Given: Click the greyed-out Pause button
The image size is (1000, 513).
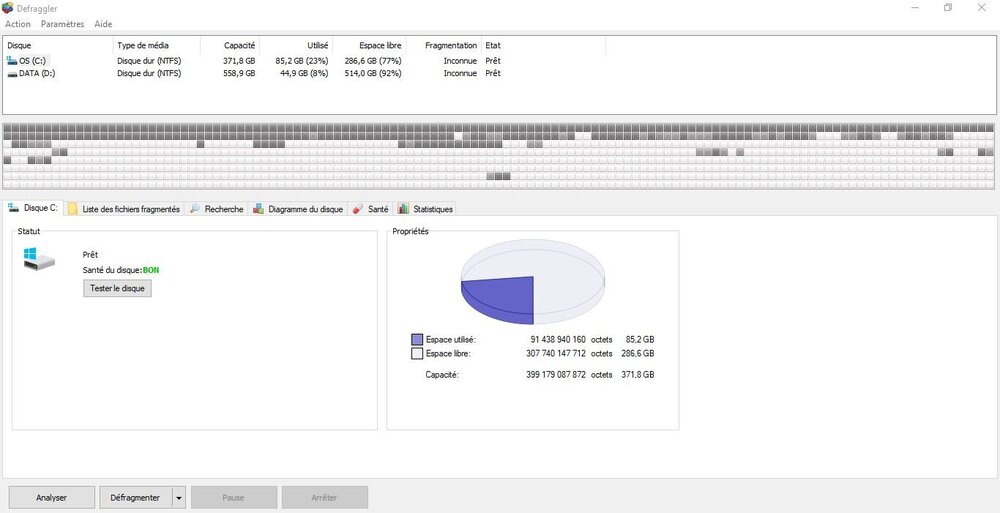Looking at the screenshot, I should tap(234, 498).
